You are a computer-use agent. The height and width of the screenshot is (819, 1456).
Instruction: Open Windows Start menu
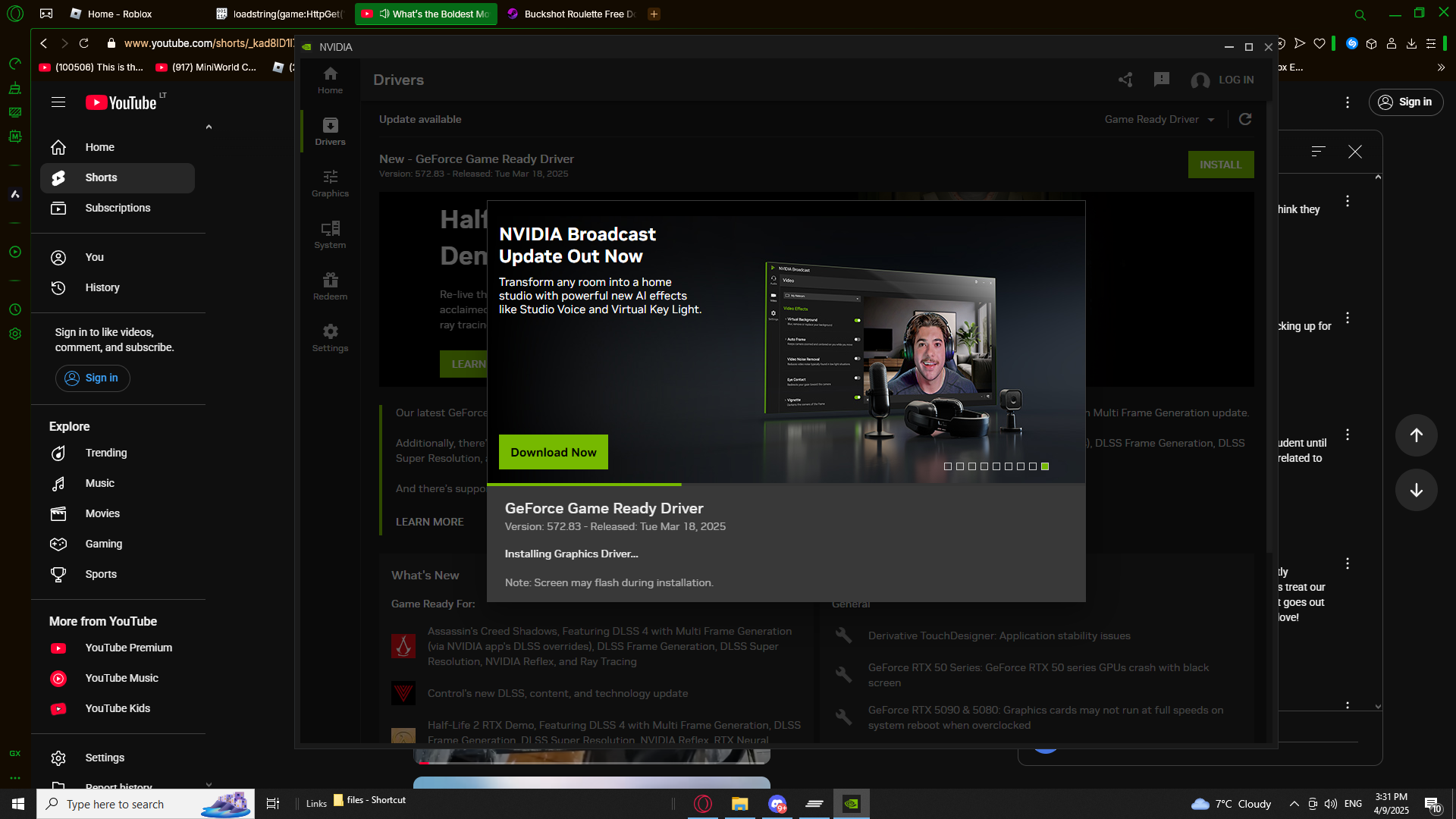(x=18, y=804)
